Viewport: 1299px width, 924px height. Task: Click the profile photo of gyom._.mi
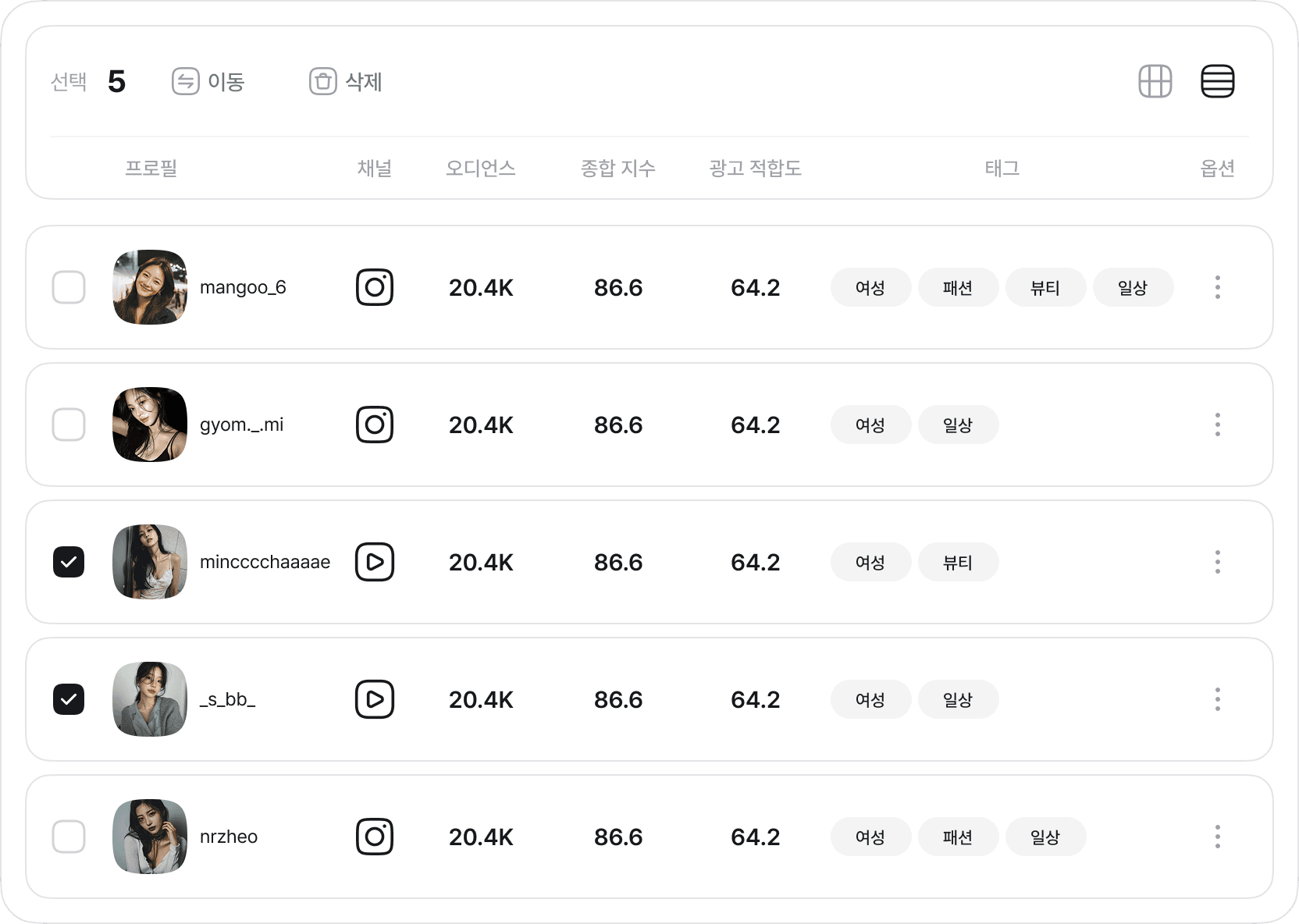149,425
